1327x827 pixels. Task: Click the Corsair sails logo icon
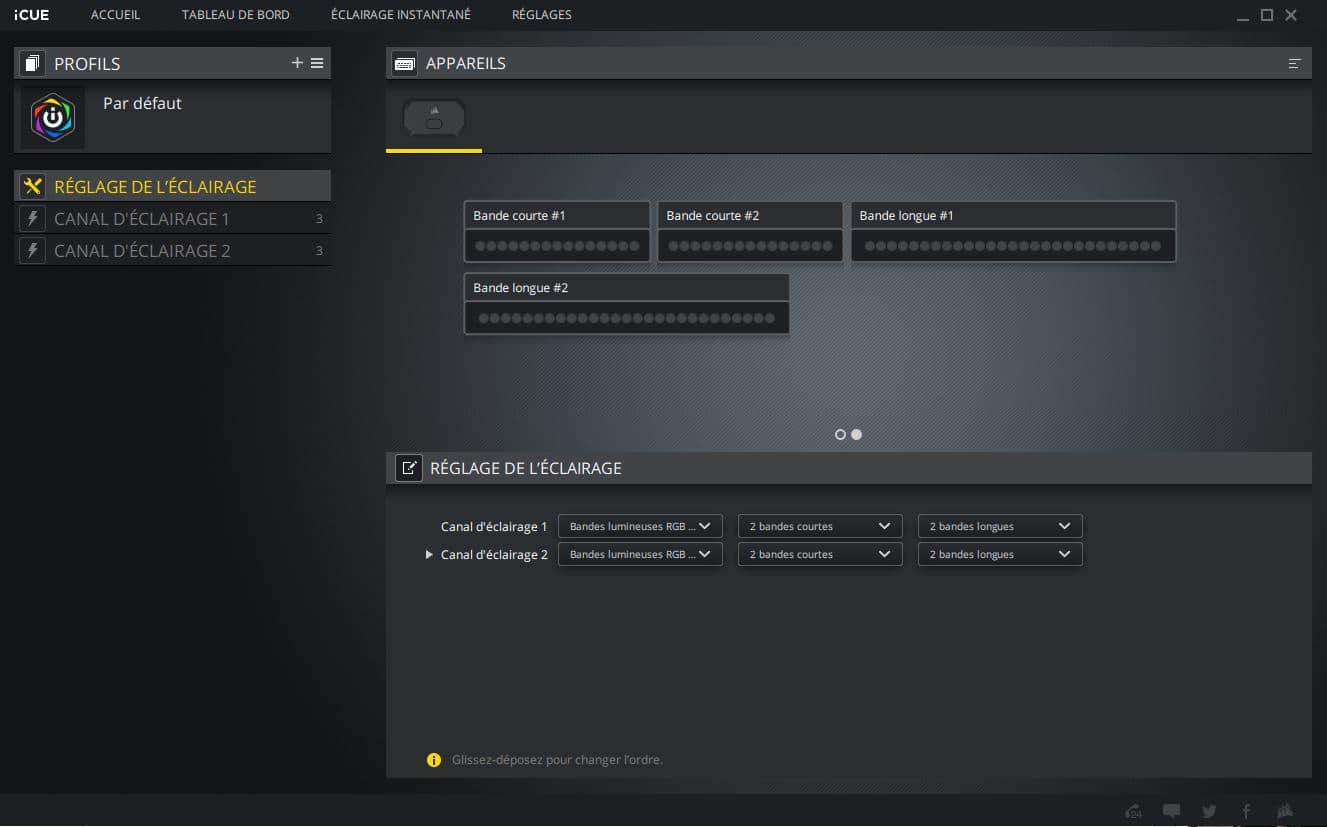tap(1285, 811)
